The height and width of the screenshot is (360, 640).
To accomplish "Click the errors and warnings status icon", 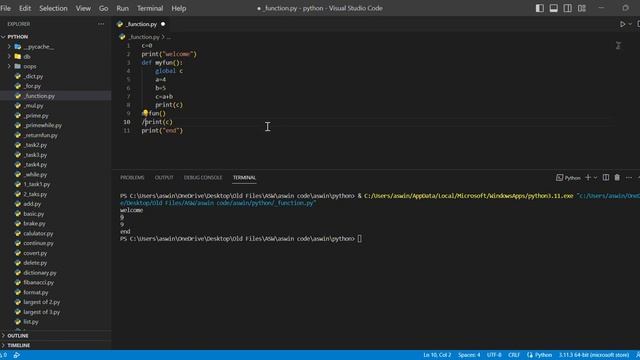I will (4, 355).
